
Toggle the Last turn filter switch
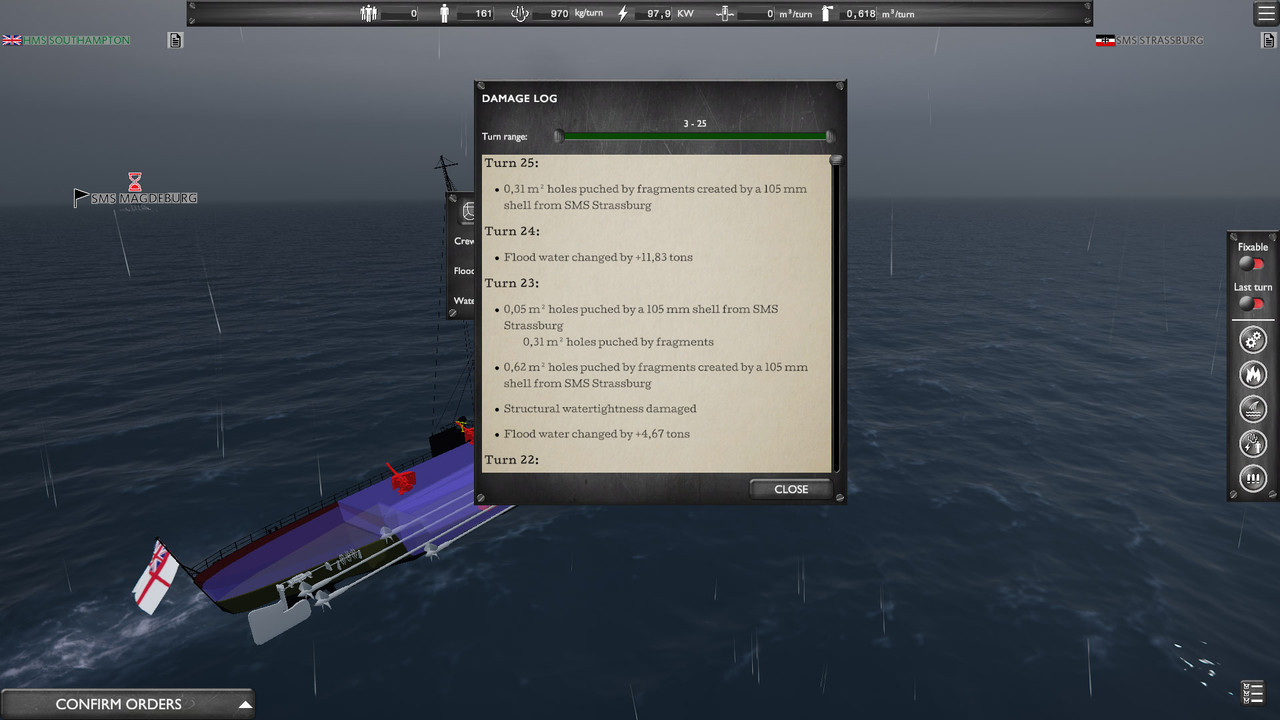coord(1252,303)
